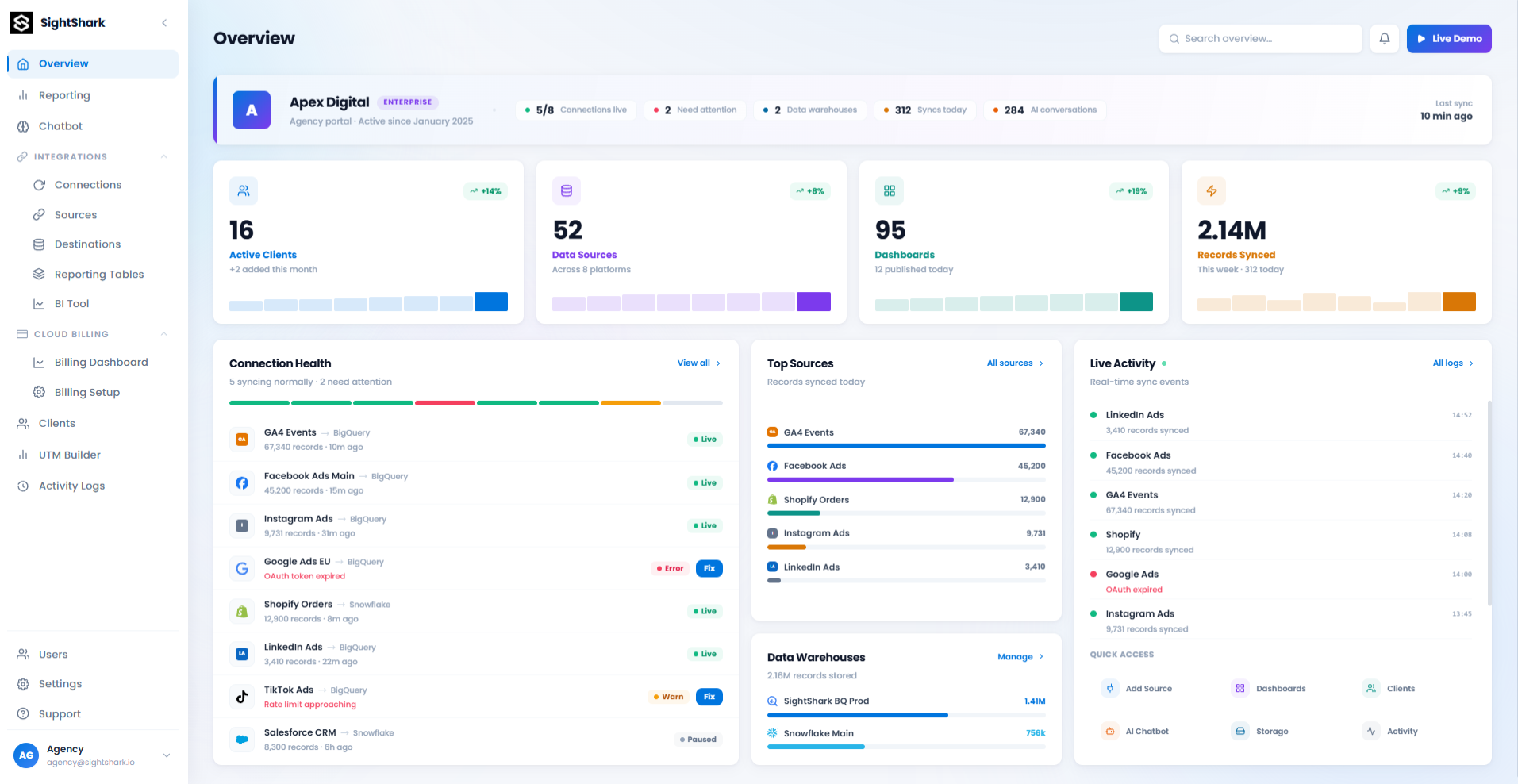The width and height of the screenshot is (1518, 784).
Task: Start the Live Demo
Action: pos(1449,39)
